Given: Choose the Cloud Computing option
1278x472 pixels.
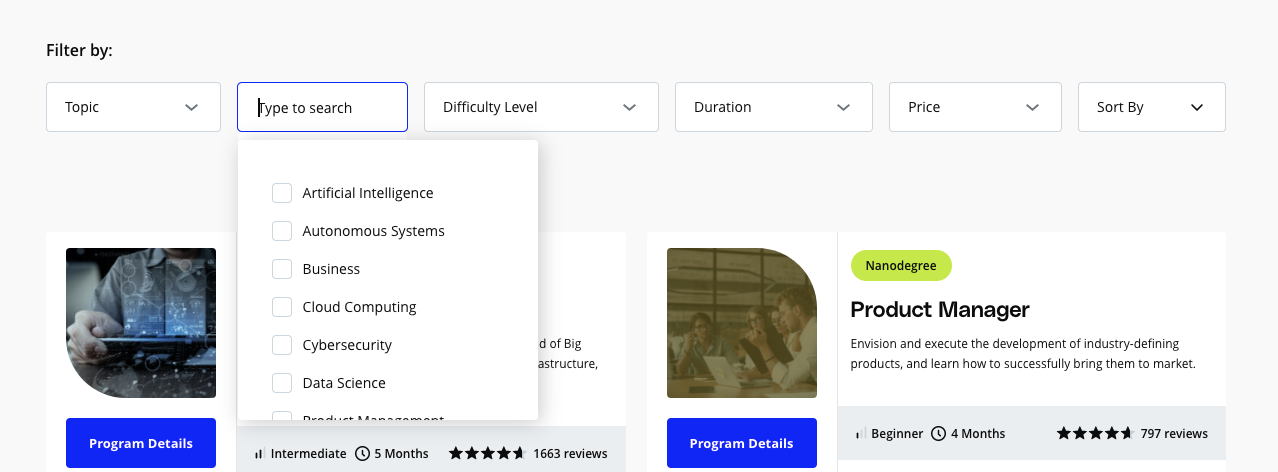Looking at the screenshot, I should coord(359,307).
